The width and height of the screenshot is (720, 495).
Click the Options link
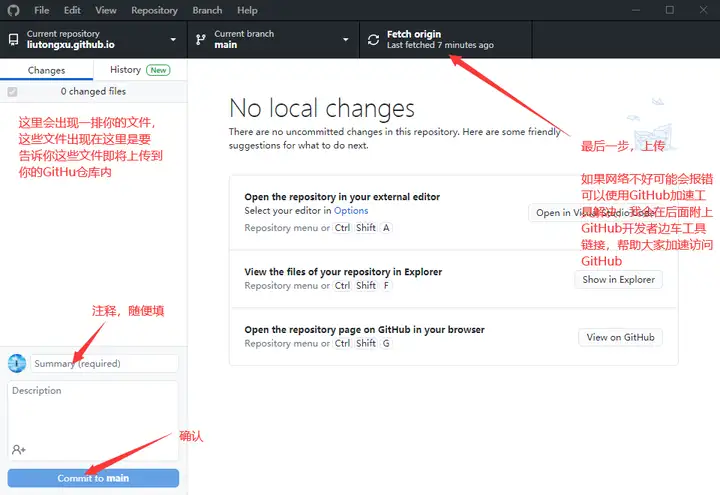pos(351,210)
